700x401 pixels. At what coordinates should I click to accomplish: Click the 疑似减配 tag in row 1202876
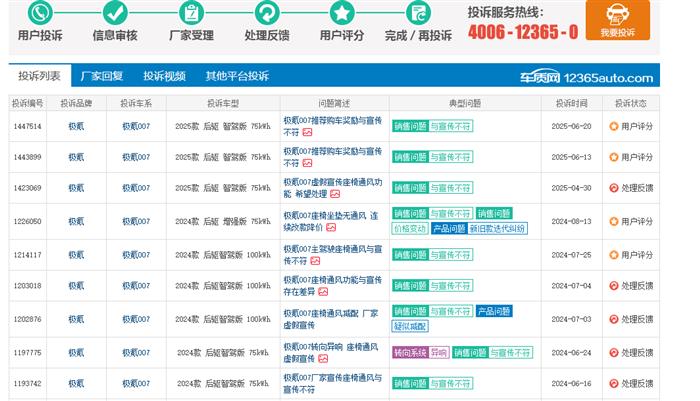point(410,326)
